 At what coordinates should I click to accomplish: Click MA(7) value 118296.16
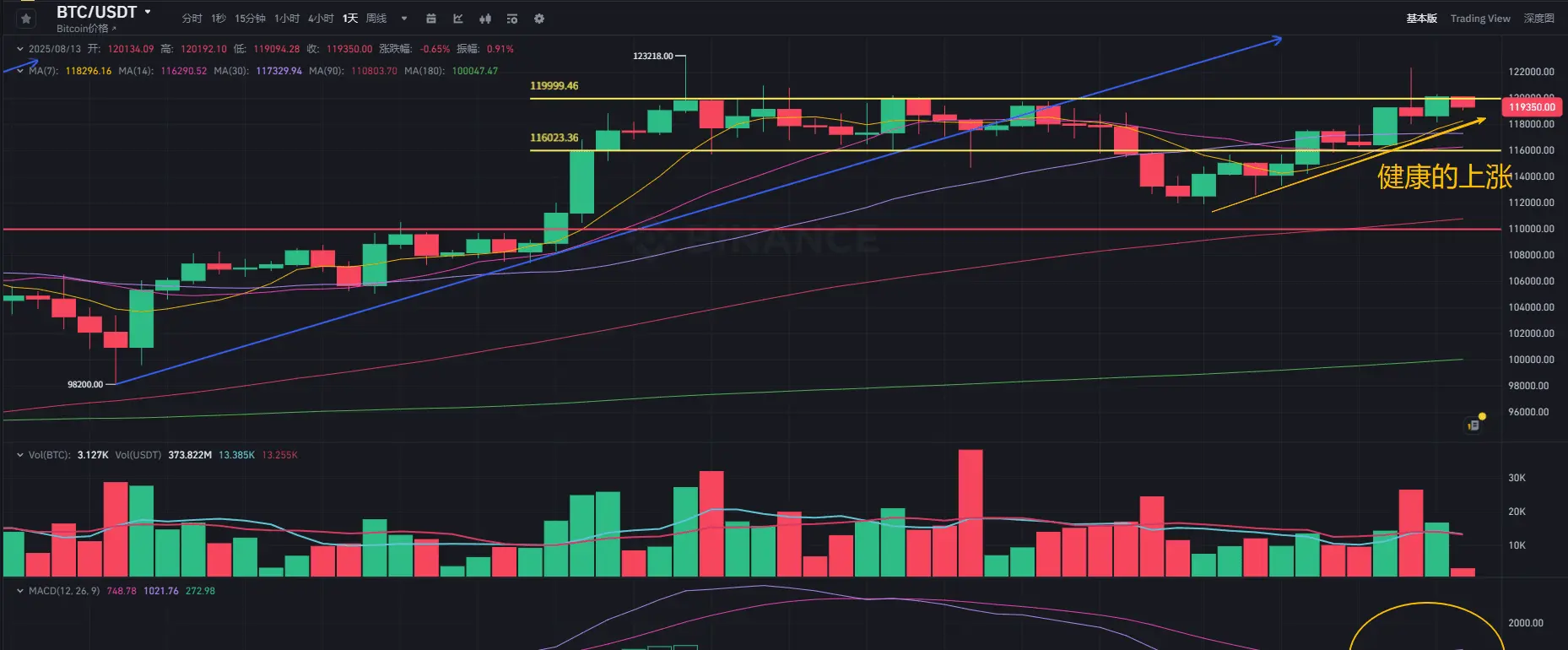point(89,71)
